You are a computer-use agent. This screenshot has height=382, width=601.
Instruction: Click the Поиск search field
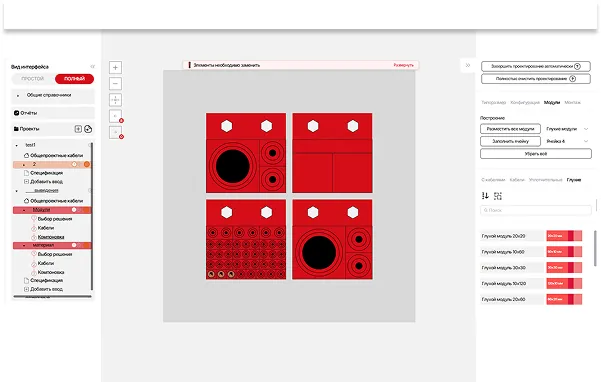[x=536, y=210]
